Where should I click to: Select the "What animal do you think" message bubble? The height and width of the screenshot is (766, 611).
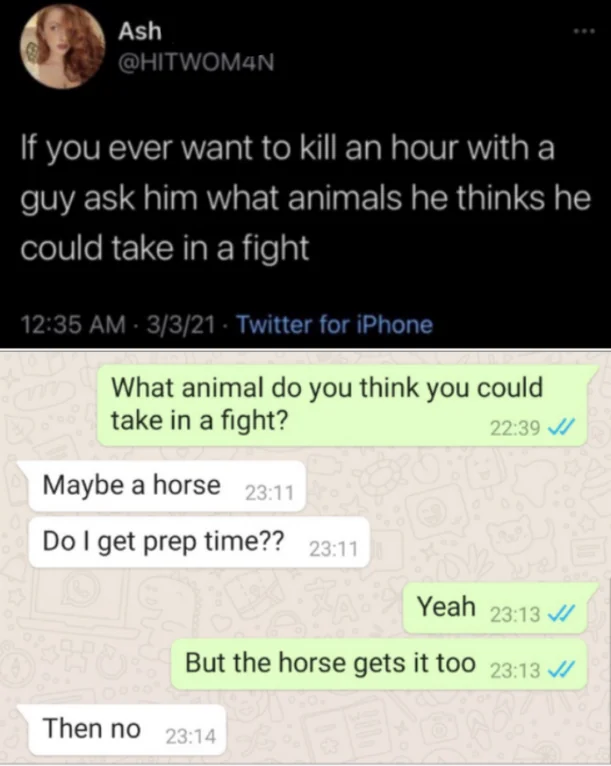pos(342,405)
